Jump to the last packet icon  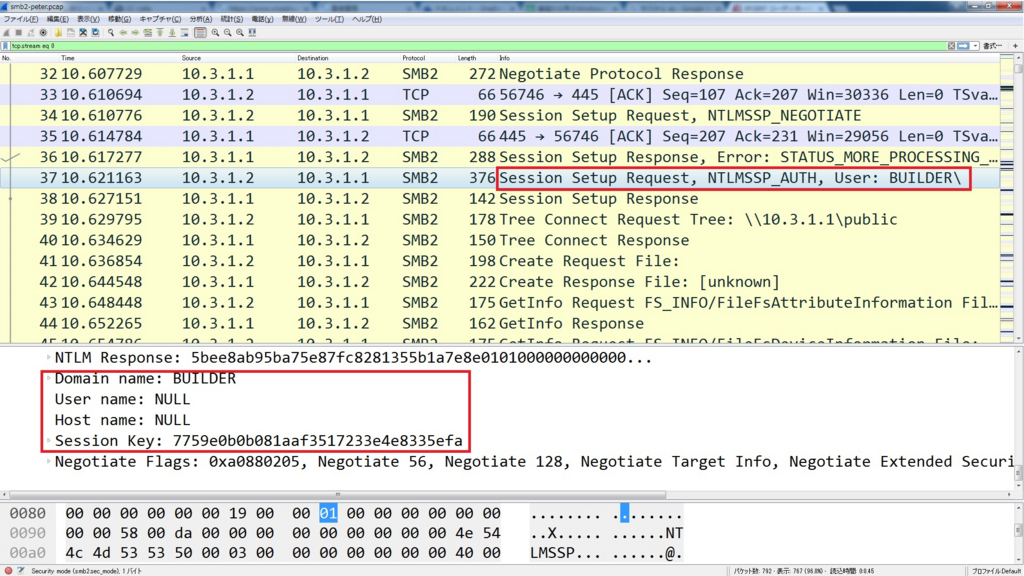tap(172, 33)
